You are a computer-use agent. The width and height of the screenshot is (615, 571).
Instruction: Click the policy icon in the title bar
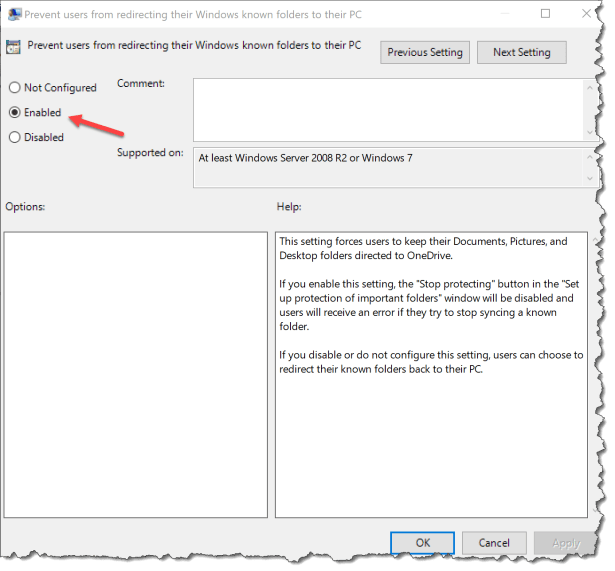(x=14, y=14)
